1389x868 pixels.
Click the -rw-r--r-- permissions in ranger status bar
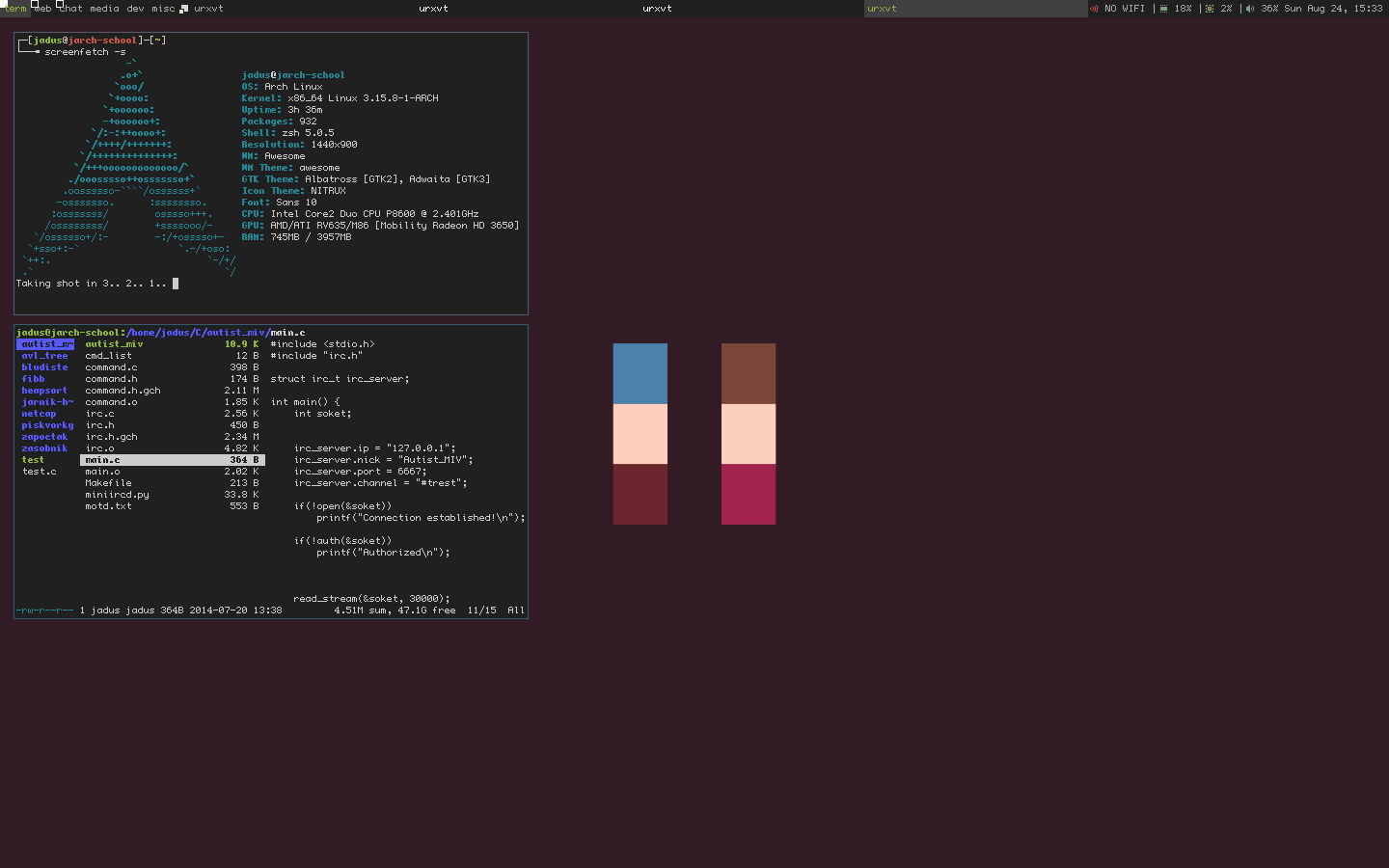(x=44, y=610)
